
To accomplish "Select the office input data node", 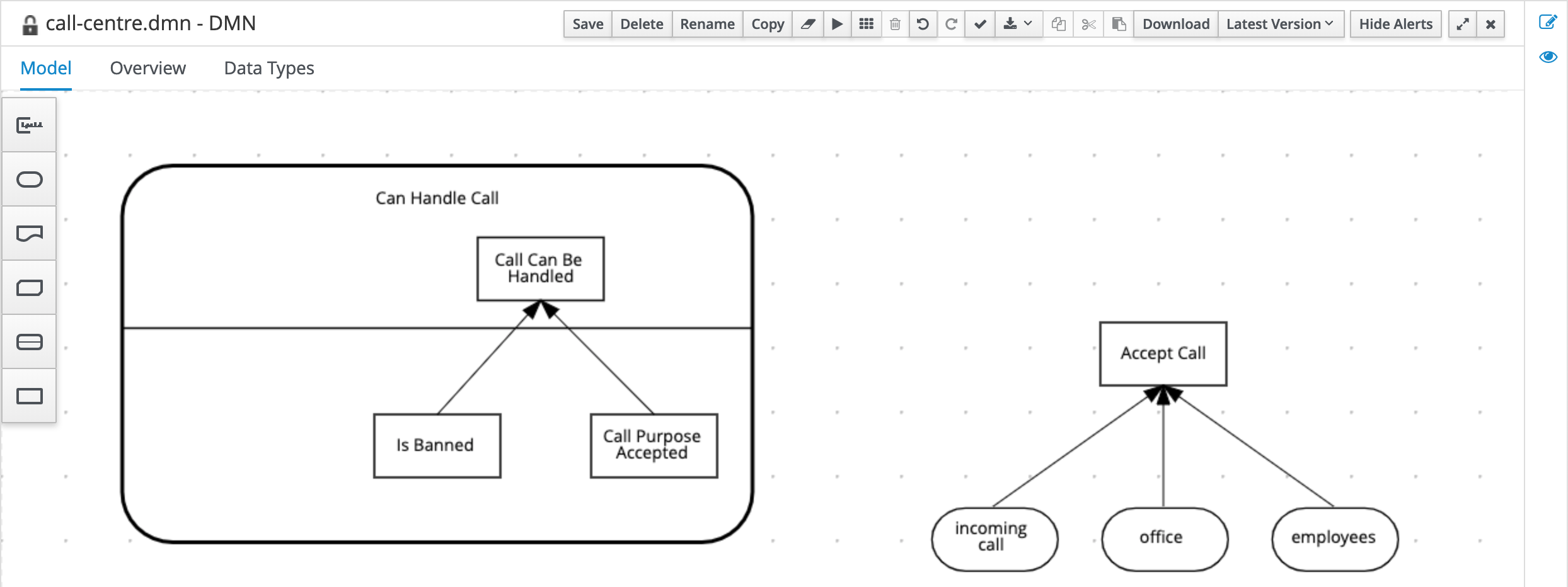I will (1165, 539).
